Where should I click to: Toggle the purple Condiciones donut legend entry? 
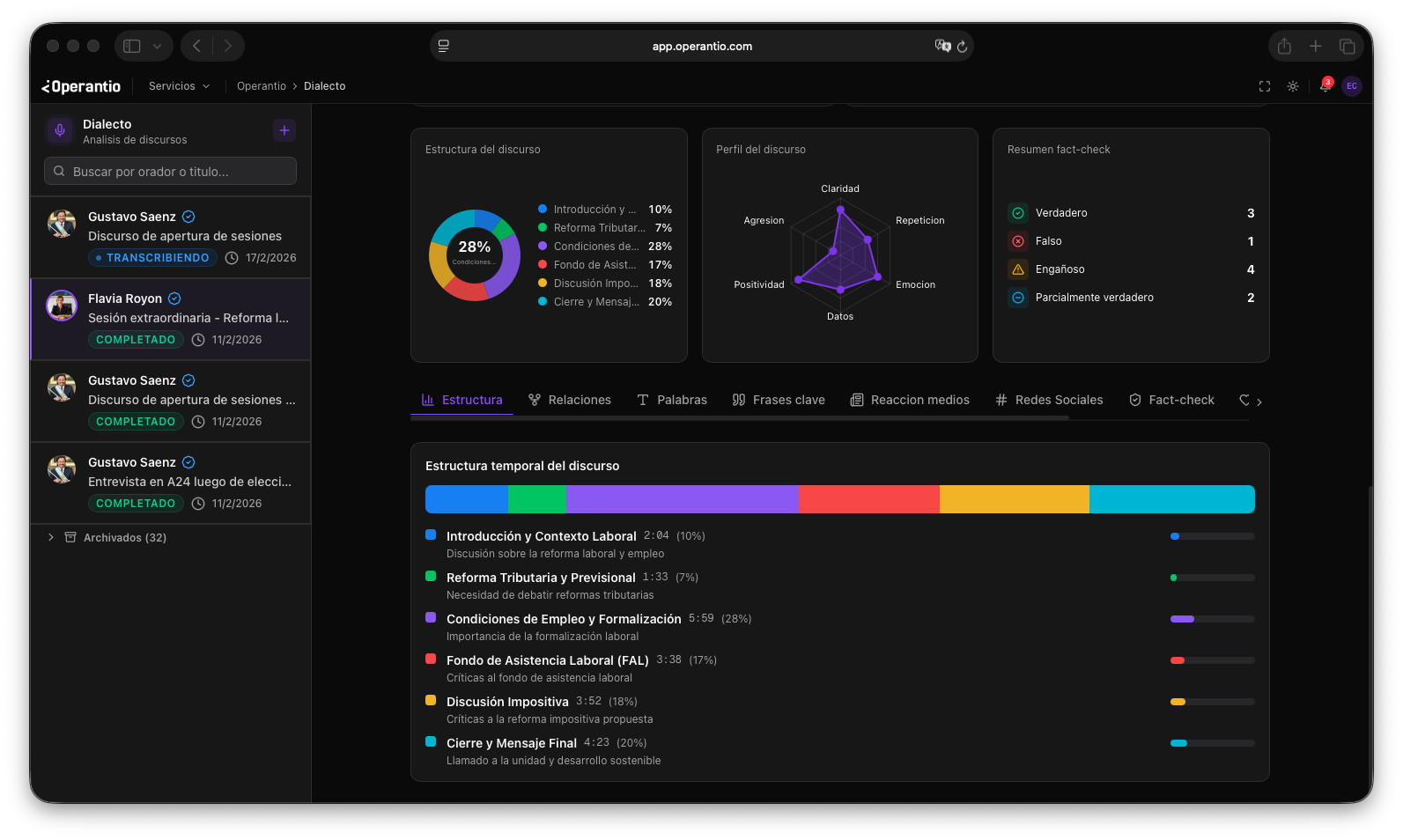604,247
